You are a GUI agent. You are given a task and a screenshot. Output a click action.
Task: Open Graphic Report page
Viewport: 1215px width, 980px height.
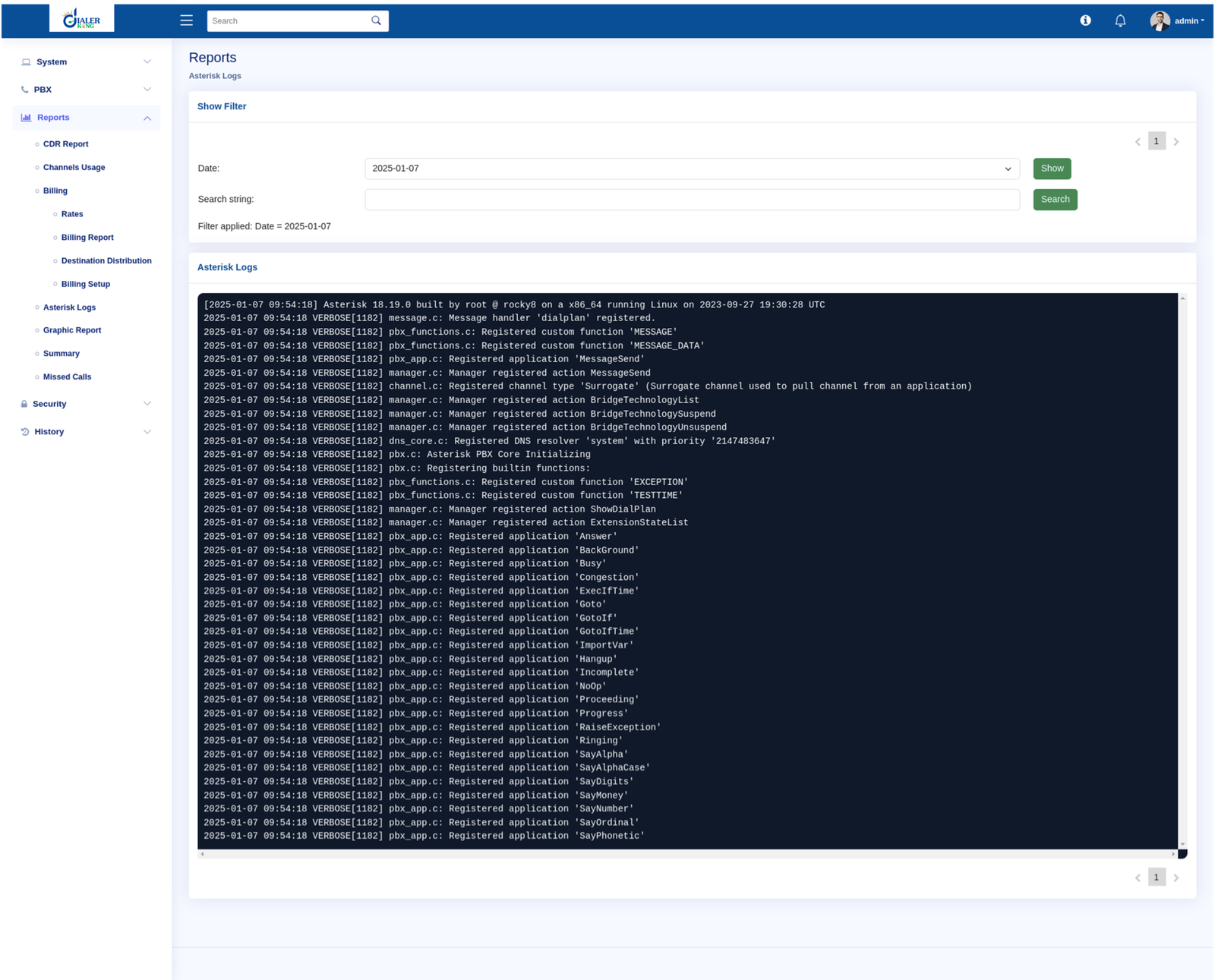click(72, 330)
